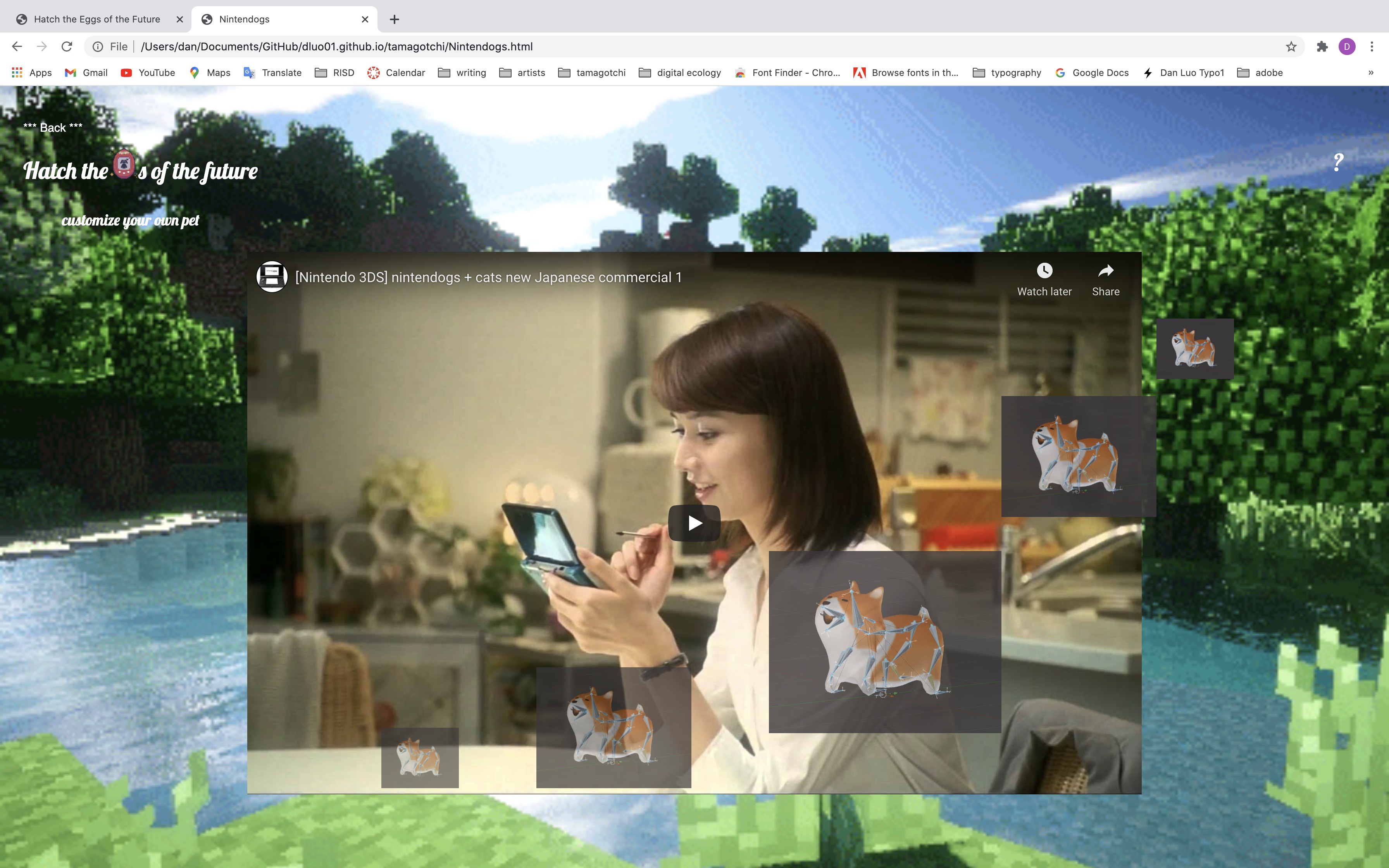Open Translate bookmark

272,72
